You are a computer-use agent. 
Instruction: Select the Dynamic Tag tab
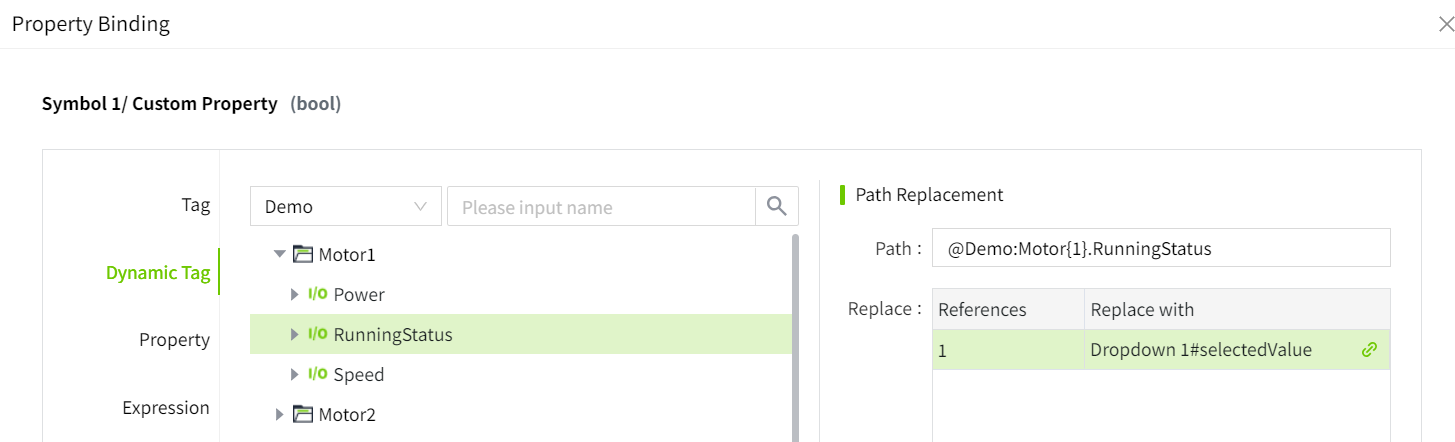click(x=158, y=273)
